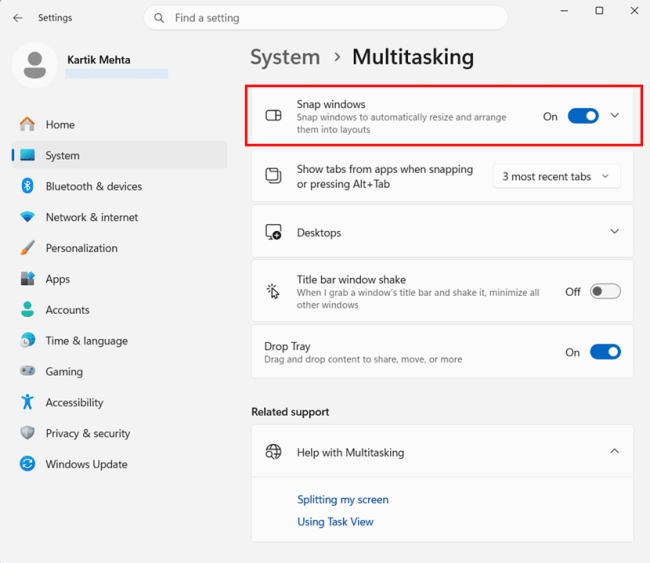650x563 pixels.
Task: Click the Personalization paintbrush icon
Action: click(27, 248)
